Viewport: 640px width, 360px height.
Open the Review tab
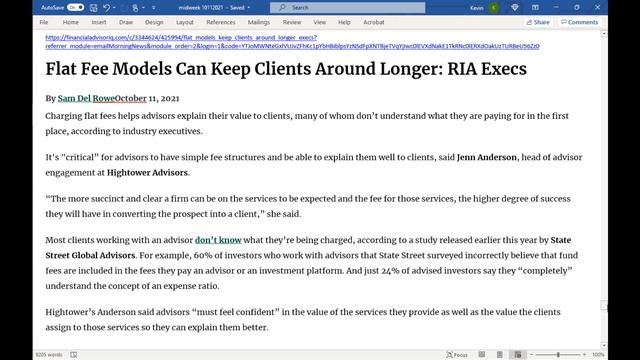[x=292, y=22]
